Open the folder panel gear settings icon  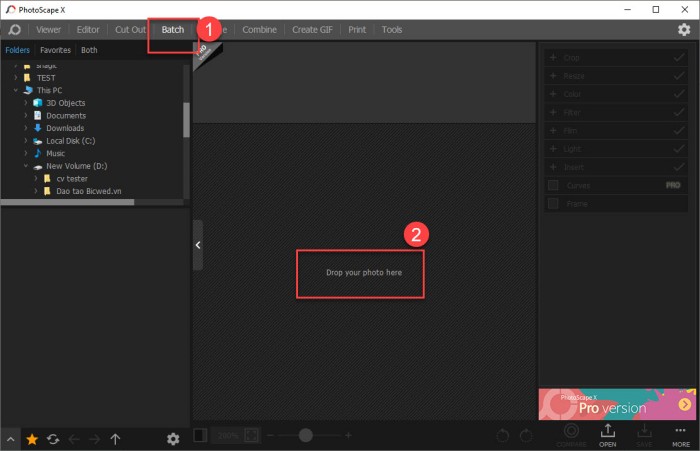(x=173, y=439)
